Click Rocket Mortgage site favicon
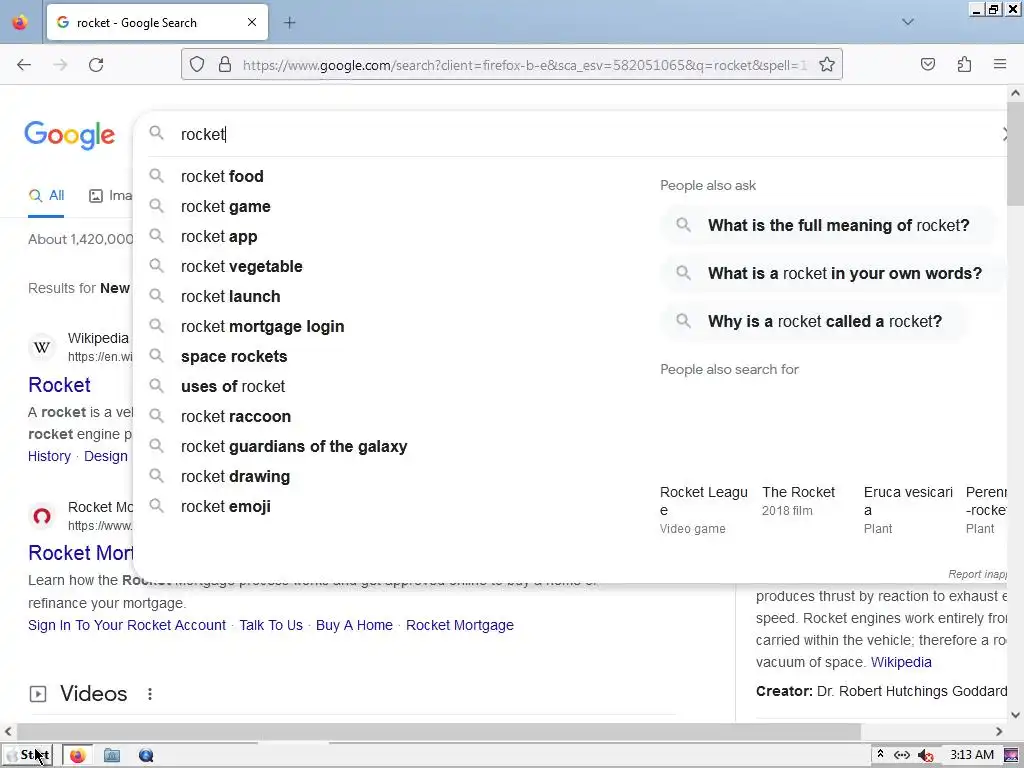 (42, 516)
